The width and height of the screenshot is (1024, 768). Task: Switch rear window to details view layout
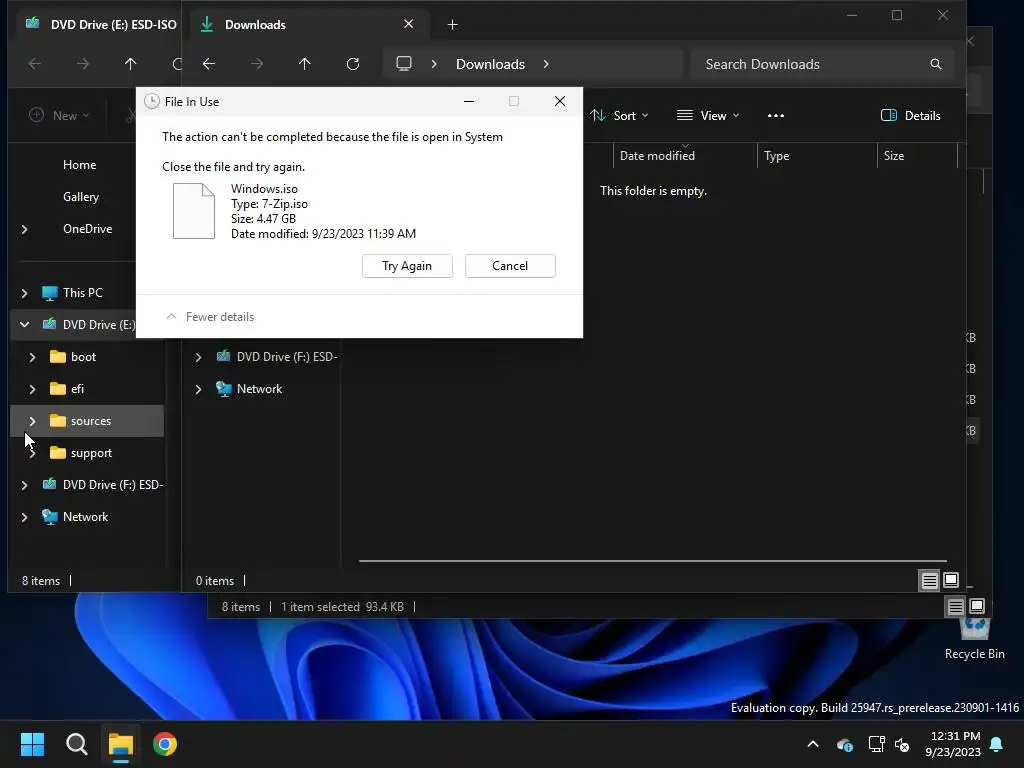(955, 607)
